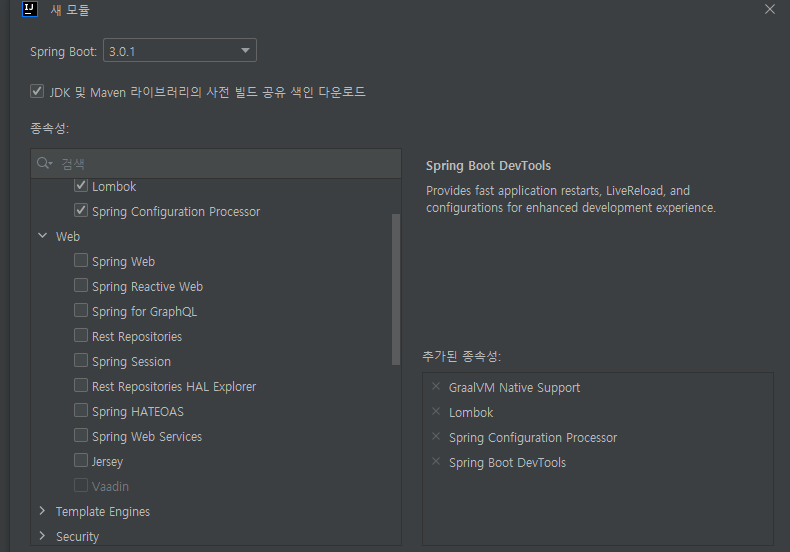Select the Spring Web Services label
The width and height of the screenshot is (790, 552).
pos(147,437)
